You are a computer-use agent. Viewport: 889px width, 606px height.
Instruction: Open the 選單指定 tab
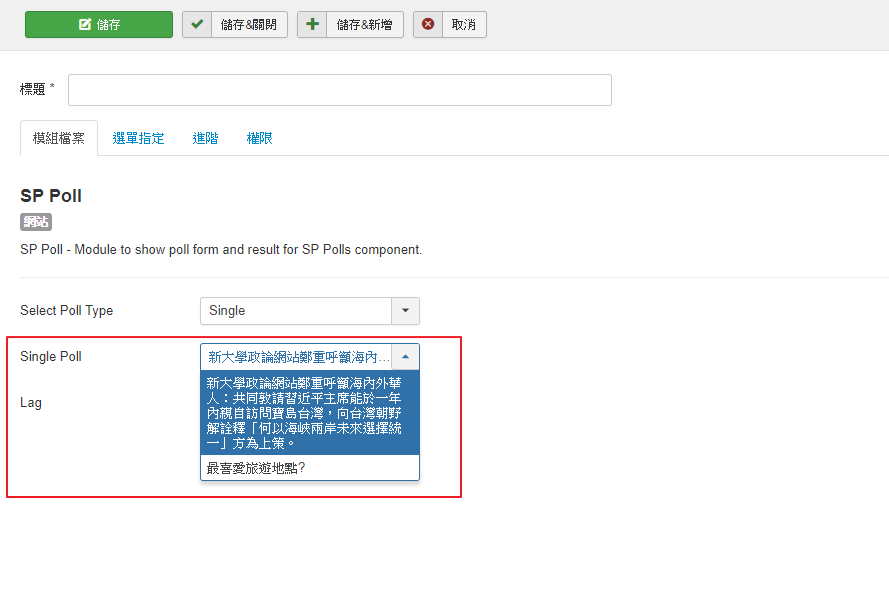point(138,138)
